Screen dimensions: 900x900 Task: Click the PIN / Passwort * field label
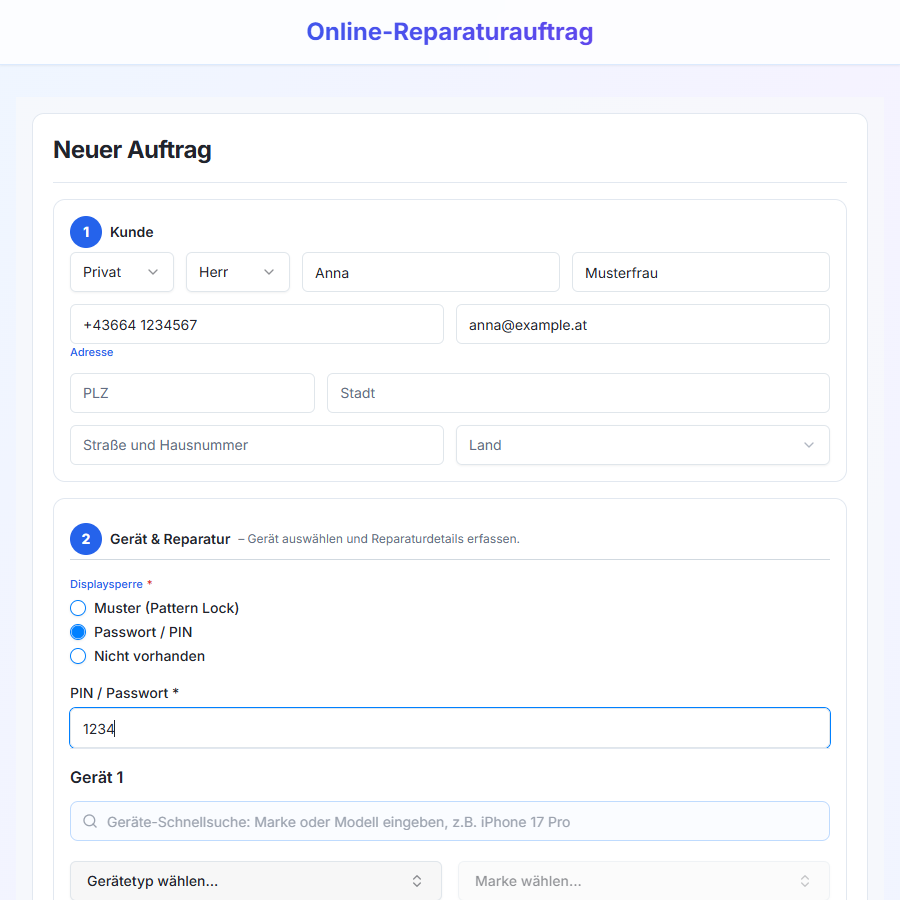125,693
